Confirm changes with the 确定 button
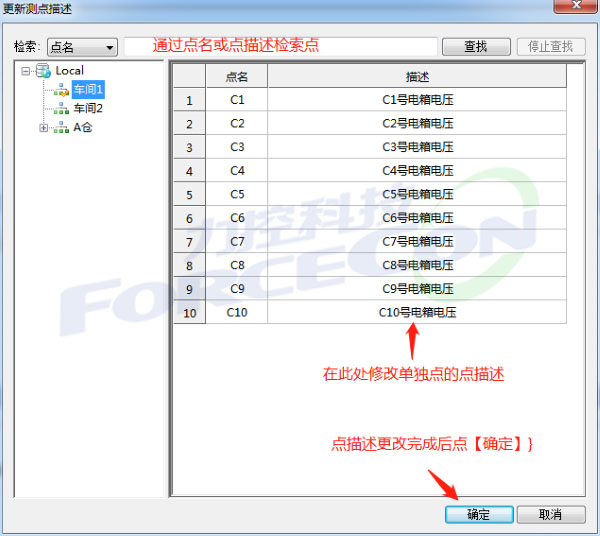Screen dimensions: 600x536 [479, 515]
